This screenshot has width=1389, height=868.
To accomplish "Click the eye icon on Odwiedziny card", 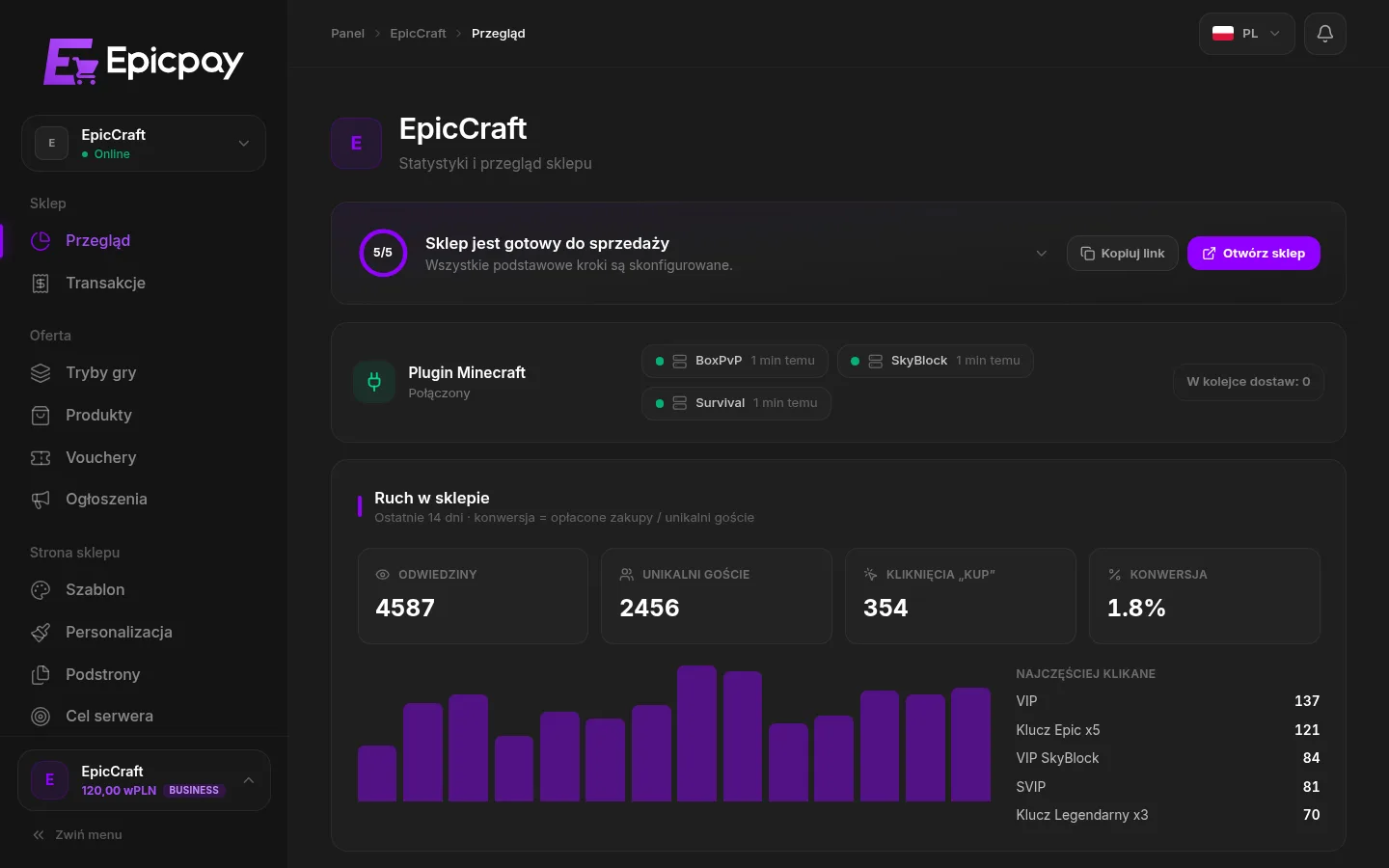I will (x=383, y=575).
